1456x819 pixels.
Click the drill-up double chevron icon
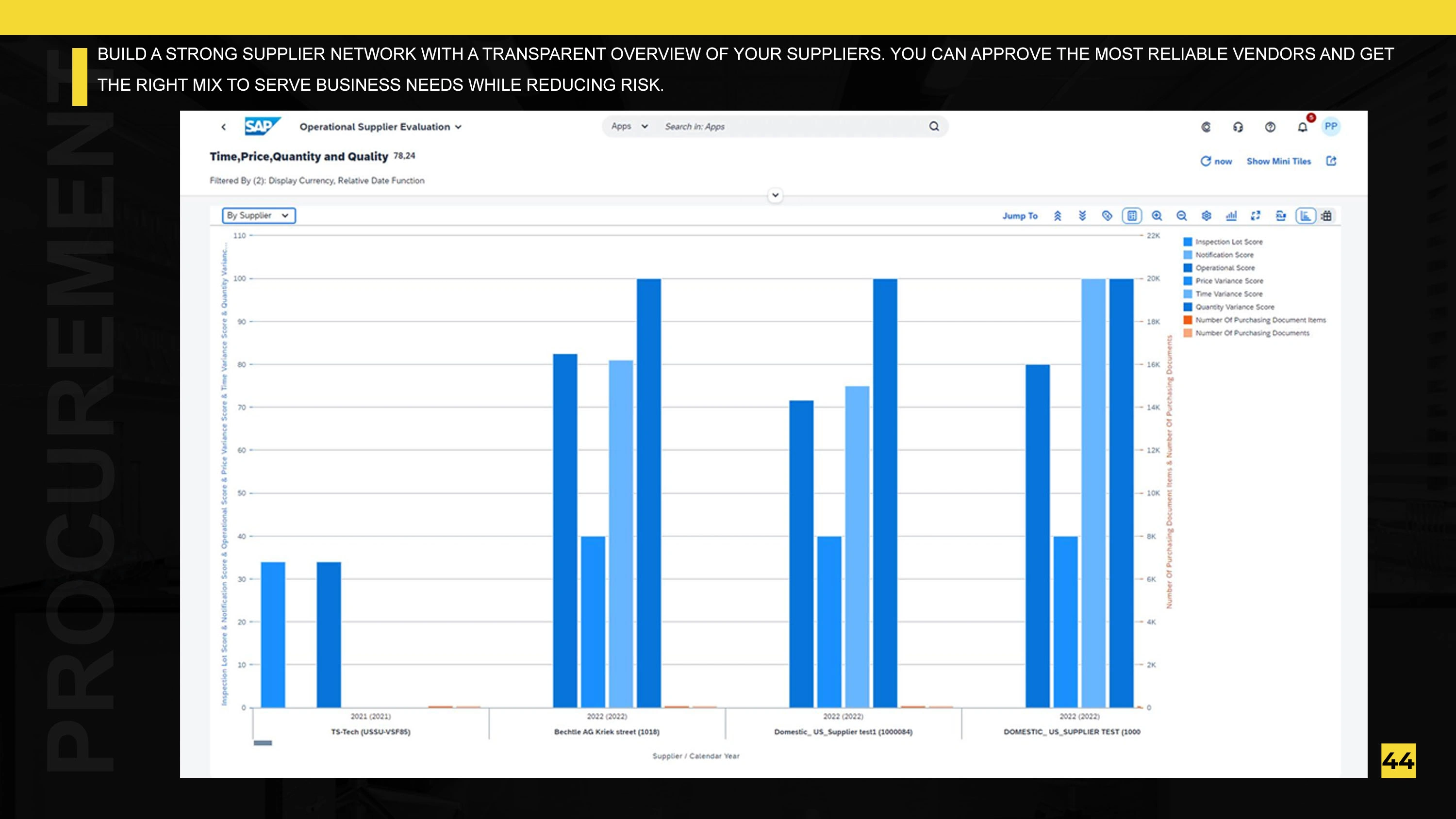(1058, 215)
